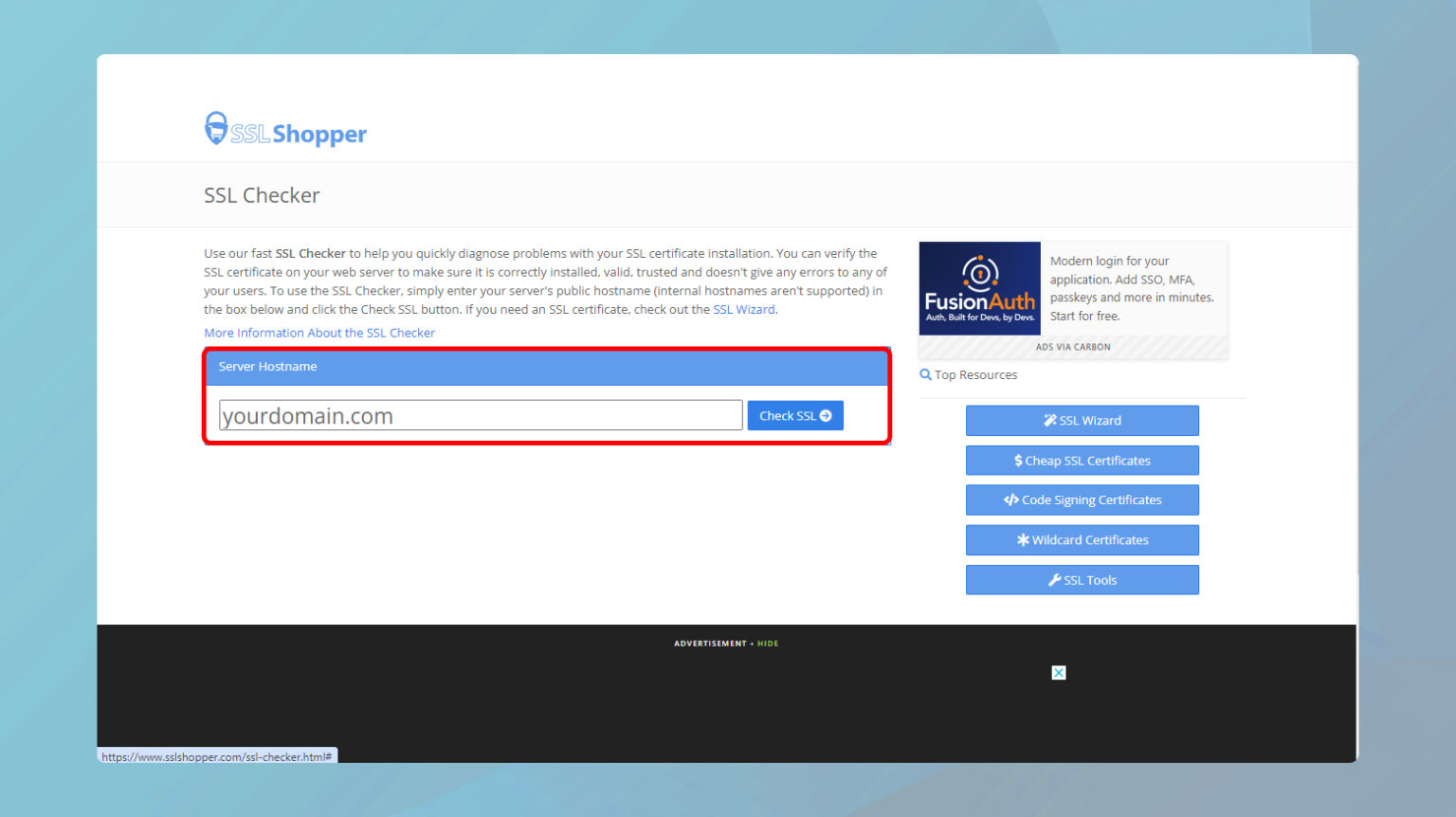Hide the bottom advertisement banner
This screenshot has width=1456, height=817.
(767, 643)
